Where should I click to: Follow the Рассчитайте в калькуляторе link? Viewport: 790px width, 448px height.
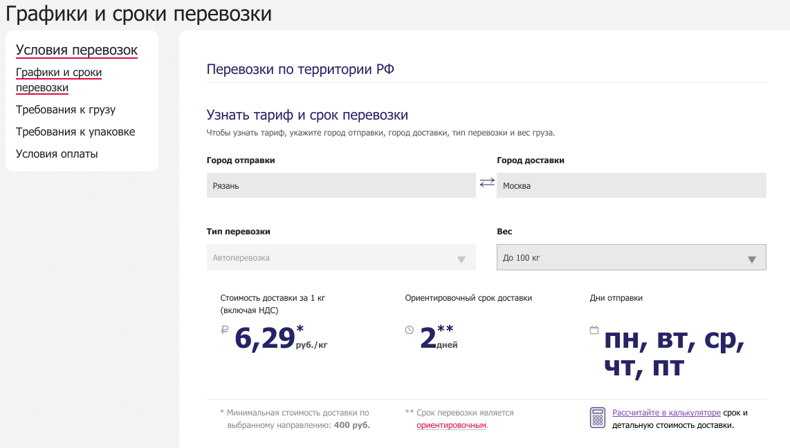(666, 412)
